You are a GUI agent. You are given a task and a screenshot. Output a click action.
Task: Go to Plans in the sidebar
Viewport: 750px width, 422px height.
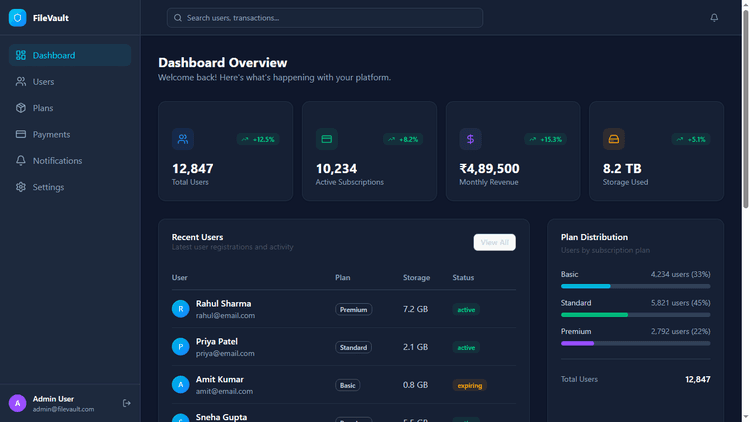click(x=43, y=108)
